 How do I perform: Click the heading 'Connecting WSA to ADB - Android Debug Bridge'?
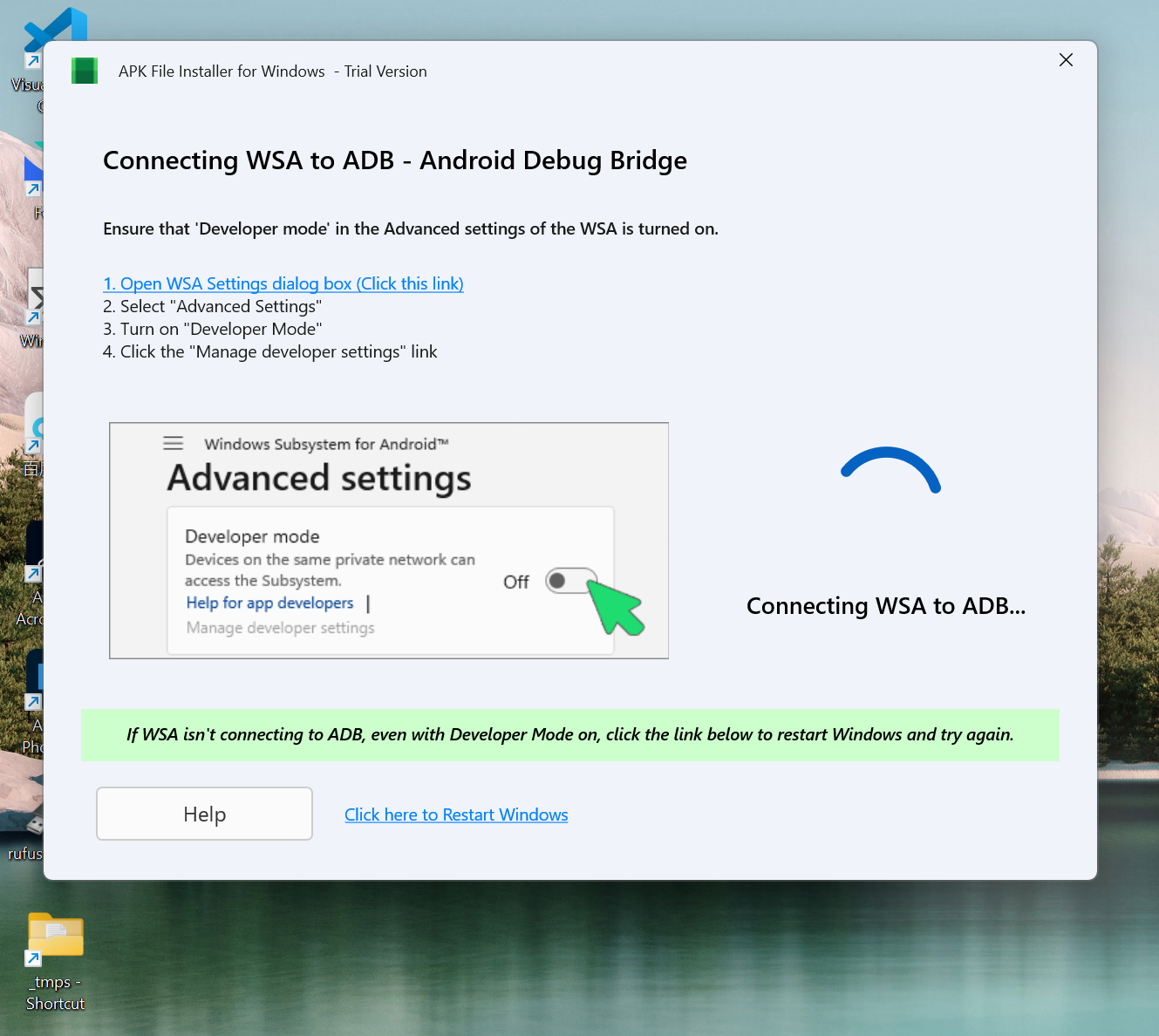(x=395, y=160)
